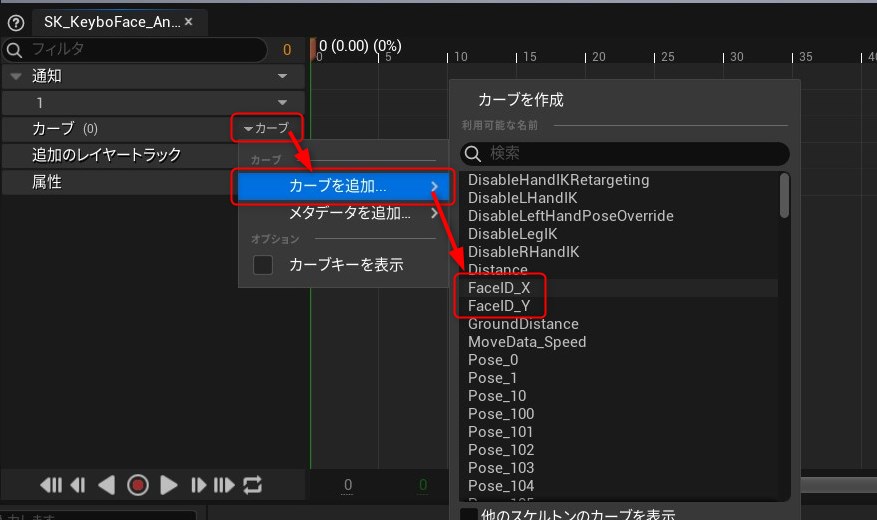
Task: Expand the メタデータを追加 submenu arrow
Action: 435,213
